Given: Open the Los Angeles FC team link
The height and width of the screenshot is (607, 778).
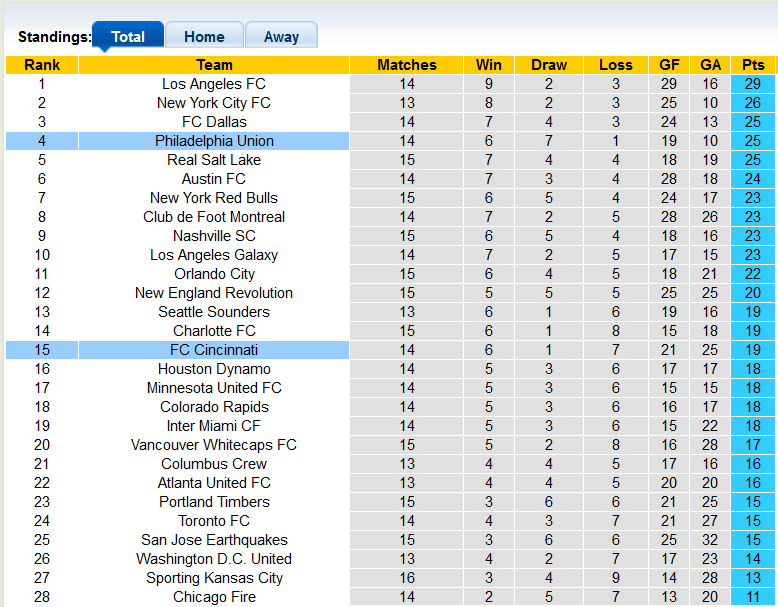Looking at the screenshot, I should [x=214, y=84].
